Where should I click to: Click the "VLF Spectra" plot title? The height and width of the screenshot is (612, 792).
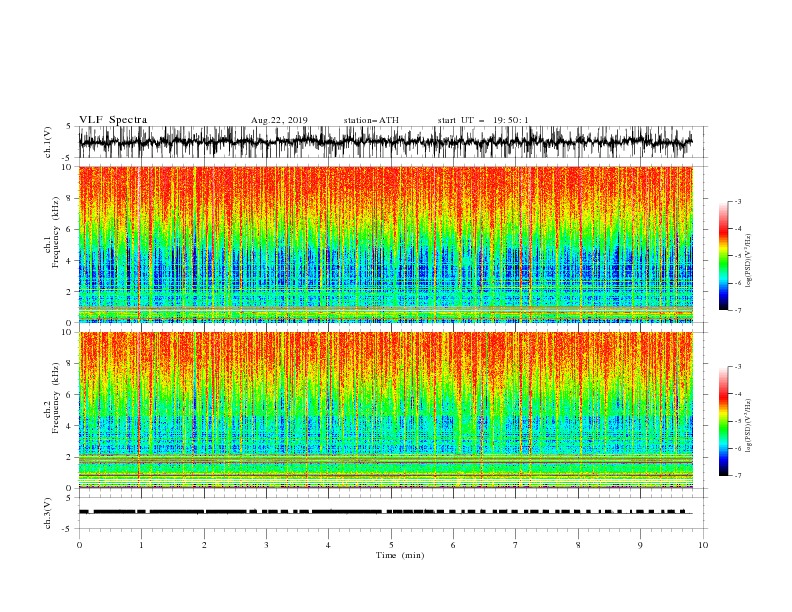coord(113,120)
